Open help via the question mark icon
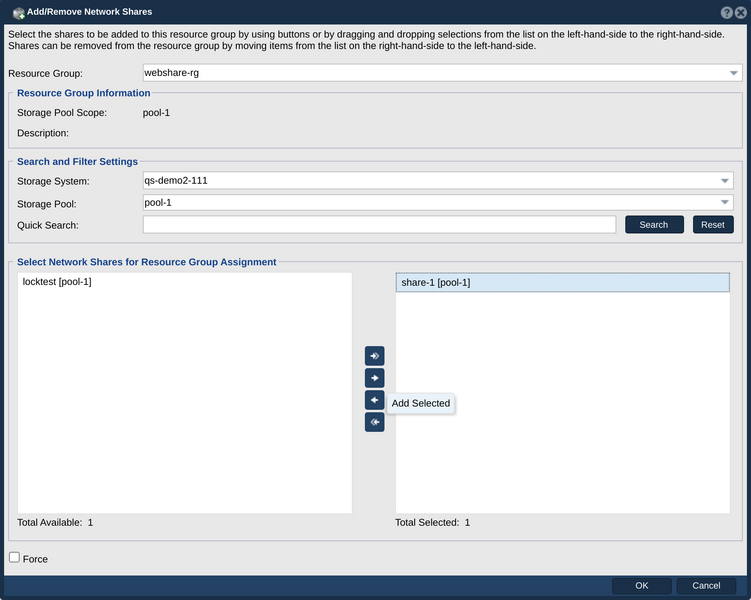The height and width of the screenshot is (600, 751). (x=726, y=12)
